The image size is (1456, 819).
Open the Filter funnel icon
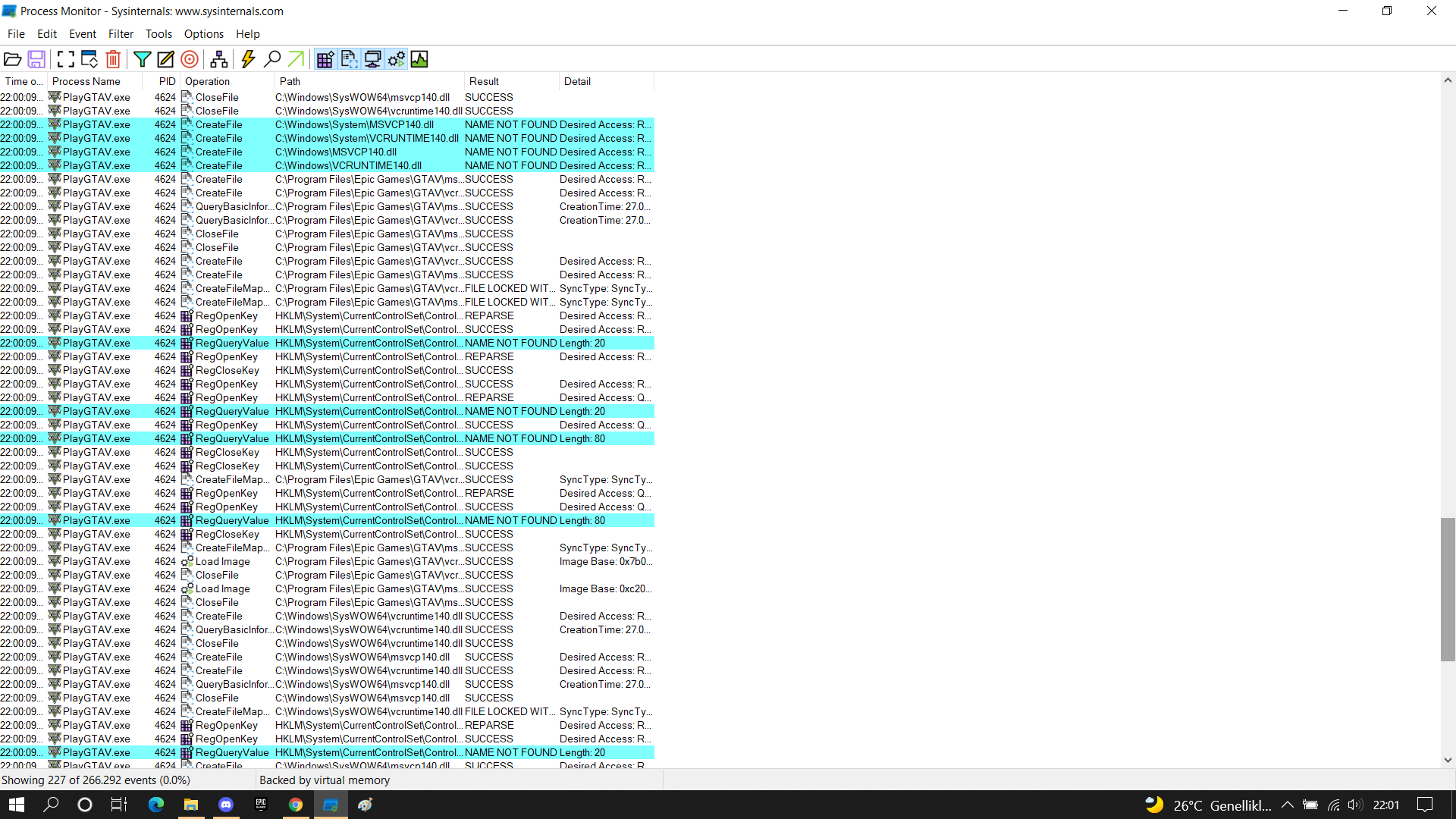142,59
